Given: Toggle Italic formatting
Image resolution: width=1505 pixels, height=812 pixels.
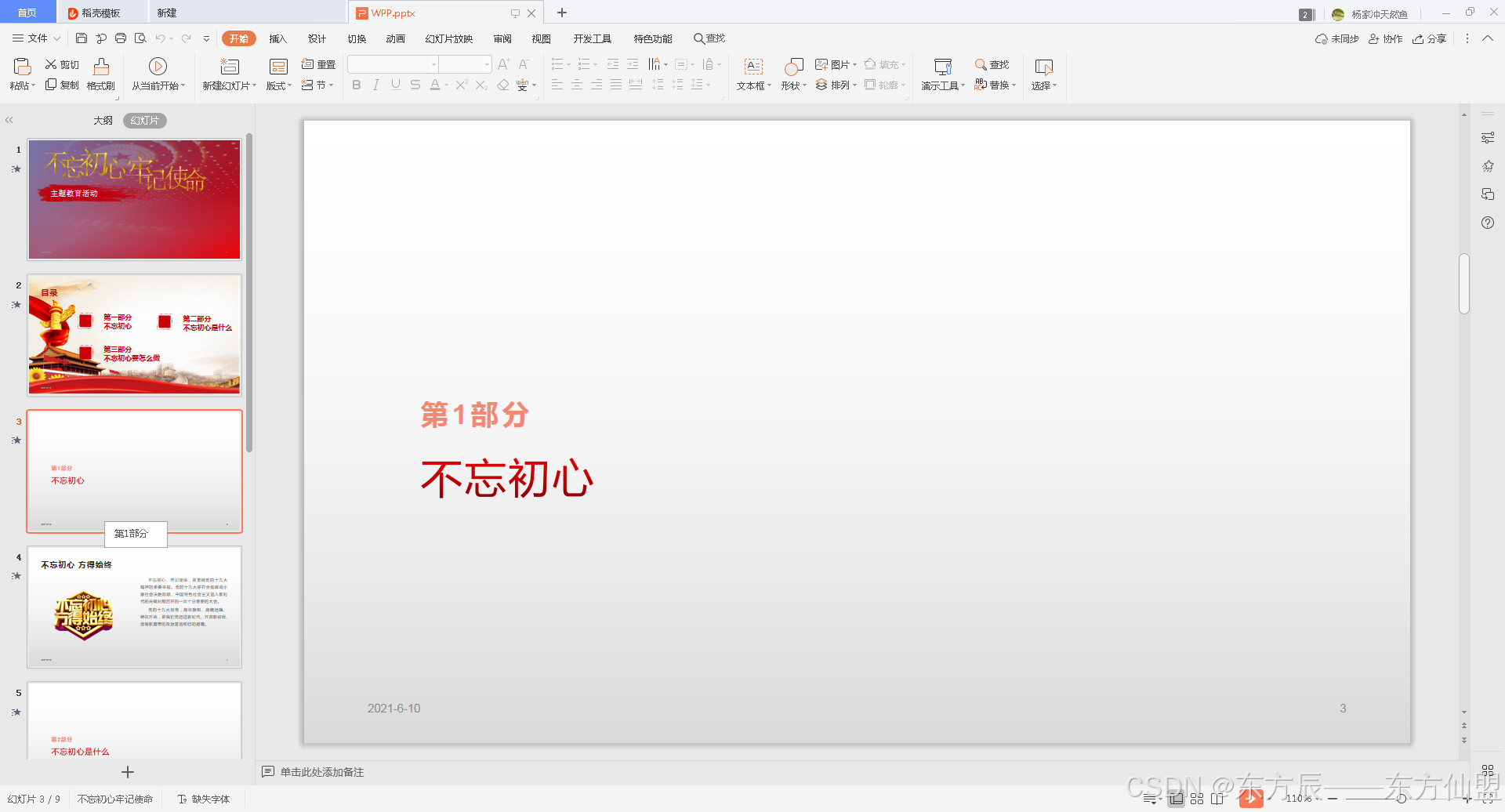Looking at the screenshot, I should coord(376,85).
